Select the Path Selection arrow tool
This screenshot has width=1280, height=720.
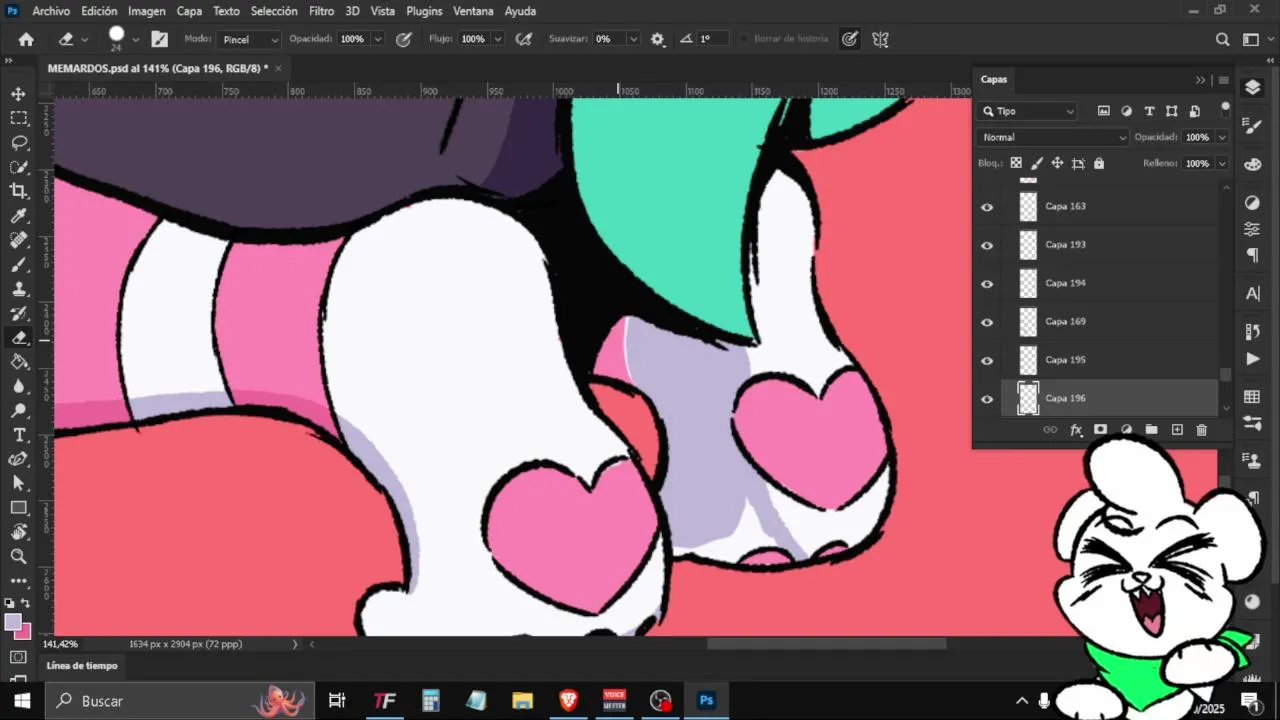pyautogui.click(x=18, y=483)
